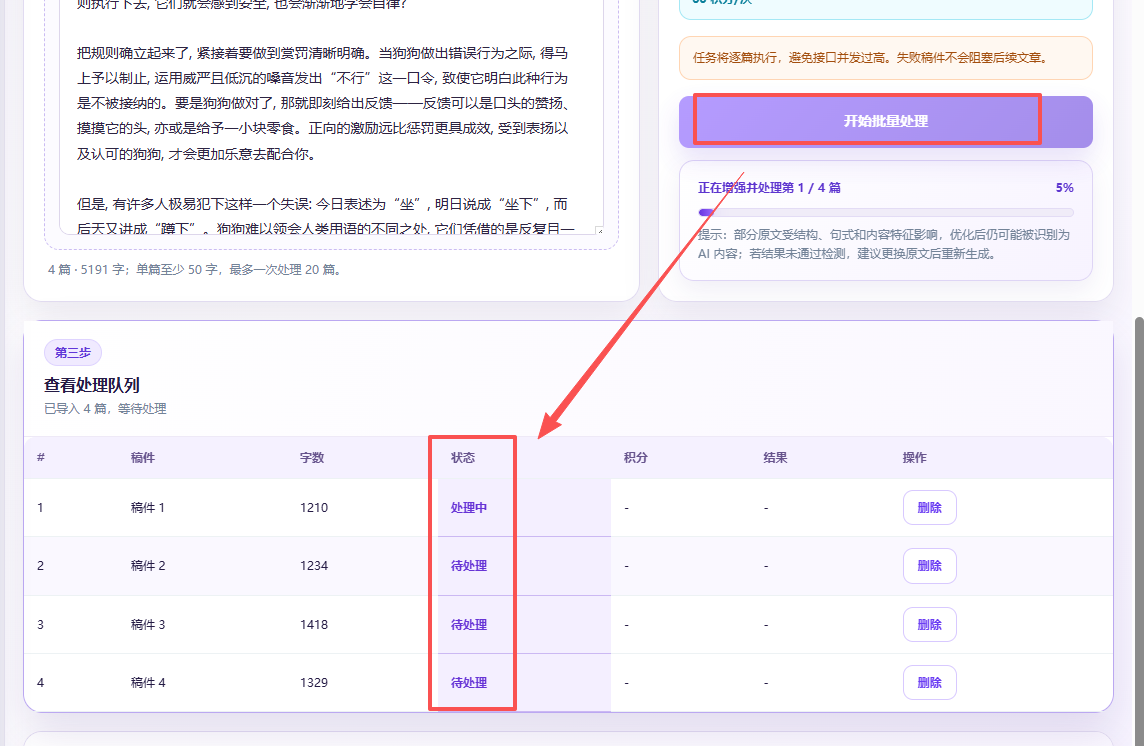Click the 待处理 status of 稿件 4

468,682
